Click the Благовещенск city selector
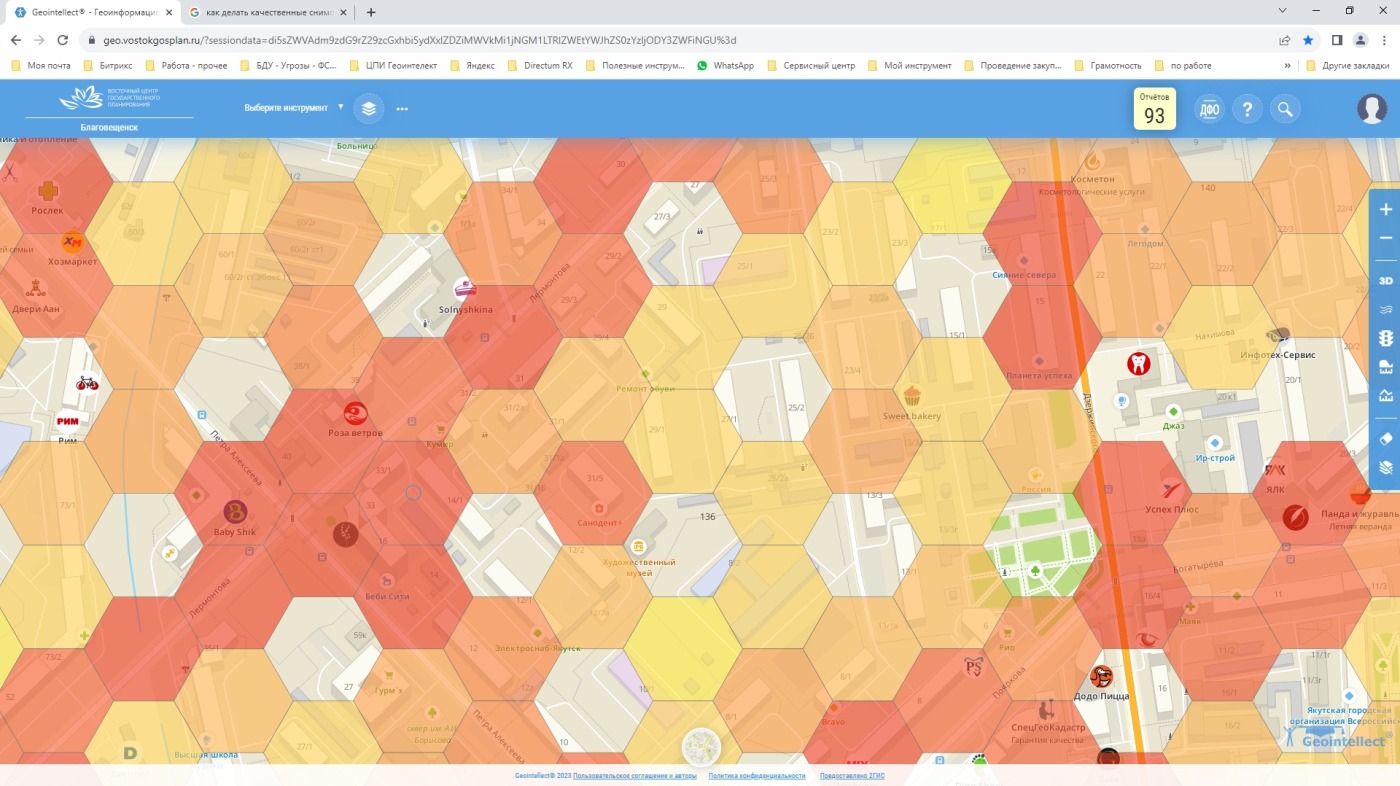 [x=109, y=128]
